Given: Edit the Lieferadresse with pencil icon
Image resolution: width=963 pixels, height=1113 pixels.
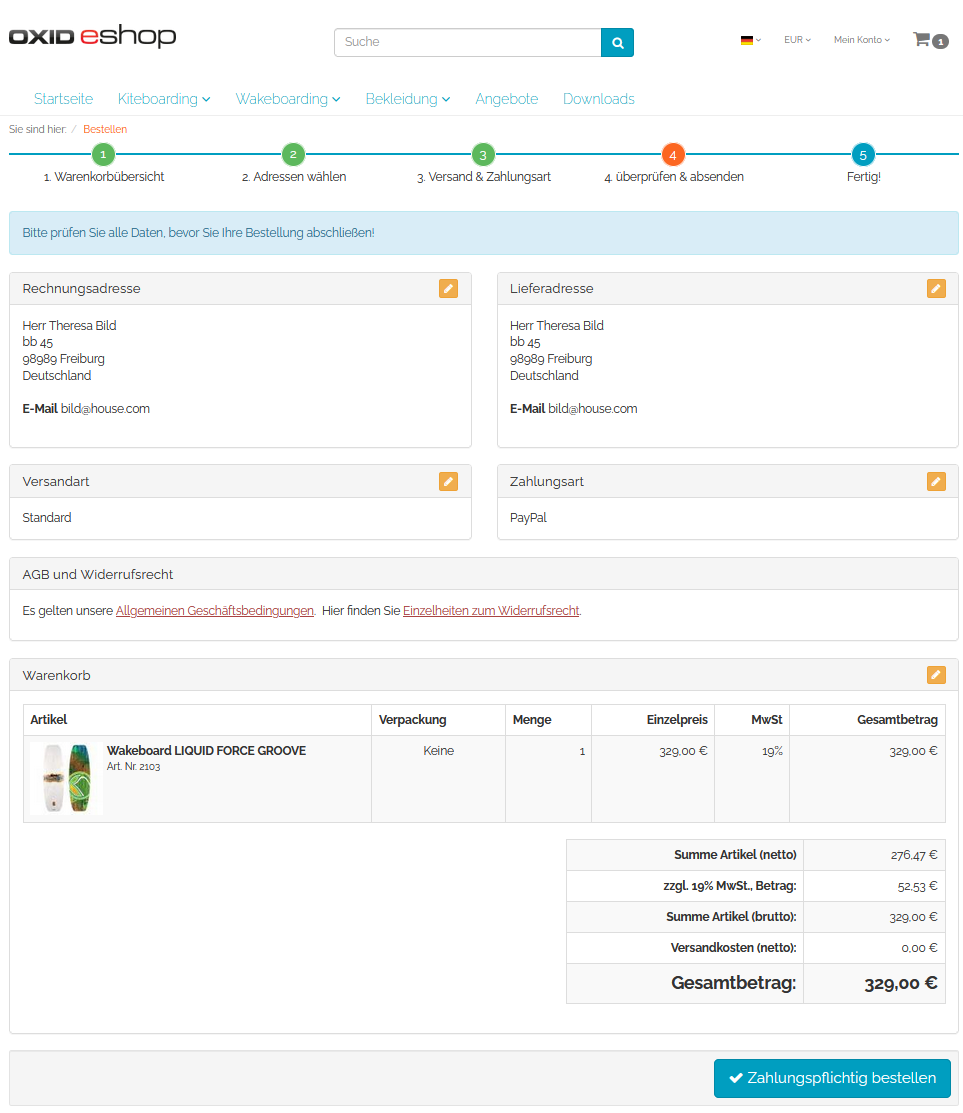Looking at the screenshot, I should coord(936,289).
